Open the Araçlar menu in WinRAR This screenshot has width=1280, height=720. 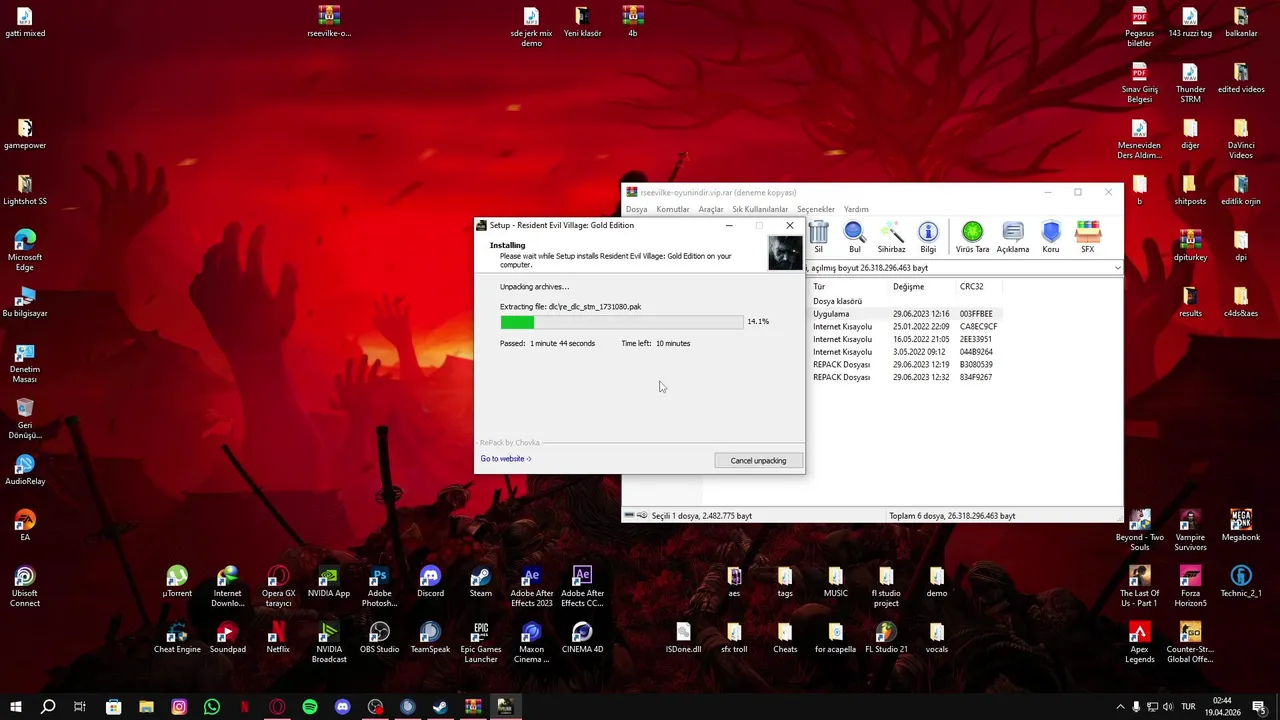pos(711,210)
